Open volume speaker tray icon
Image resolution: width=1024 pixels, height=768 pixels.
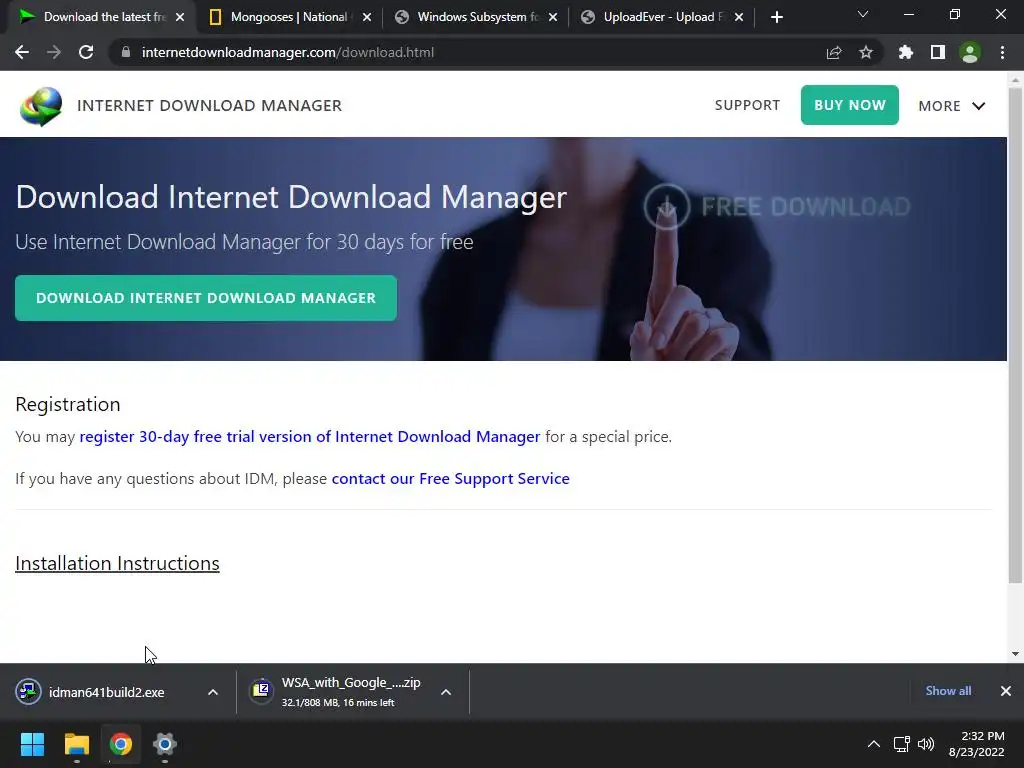pos(925,744)
